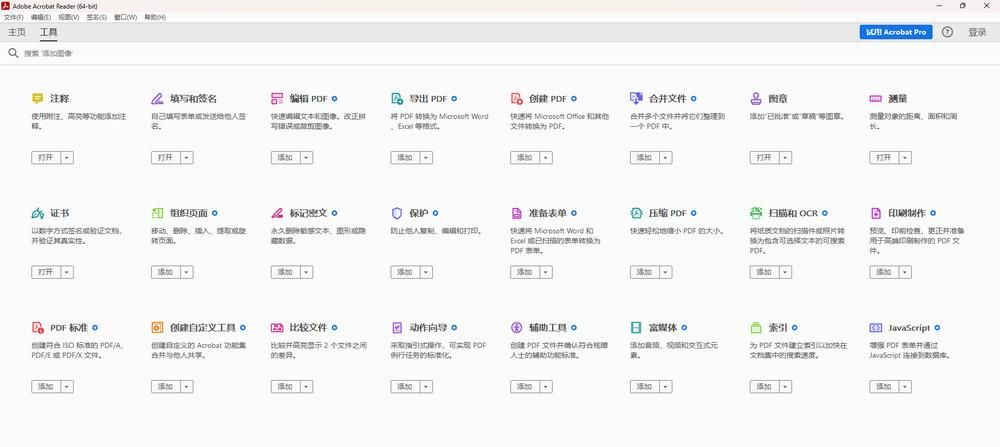Expand the dropdown arrow under 填写和签名
Image resolution: width=1000 pixels, height=447 pixels.
coord(187,158)
